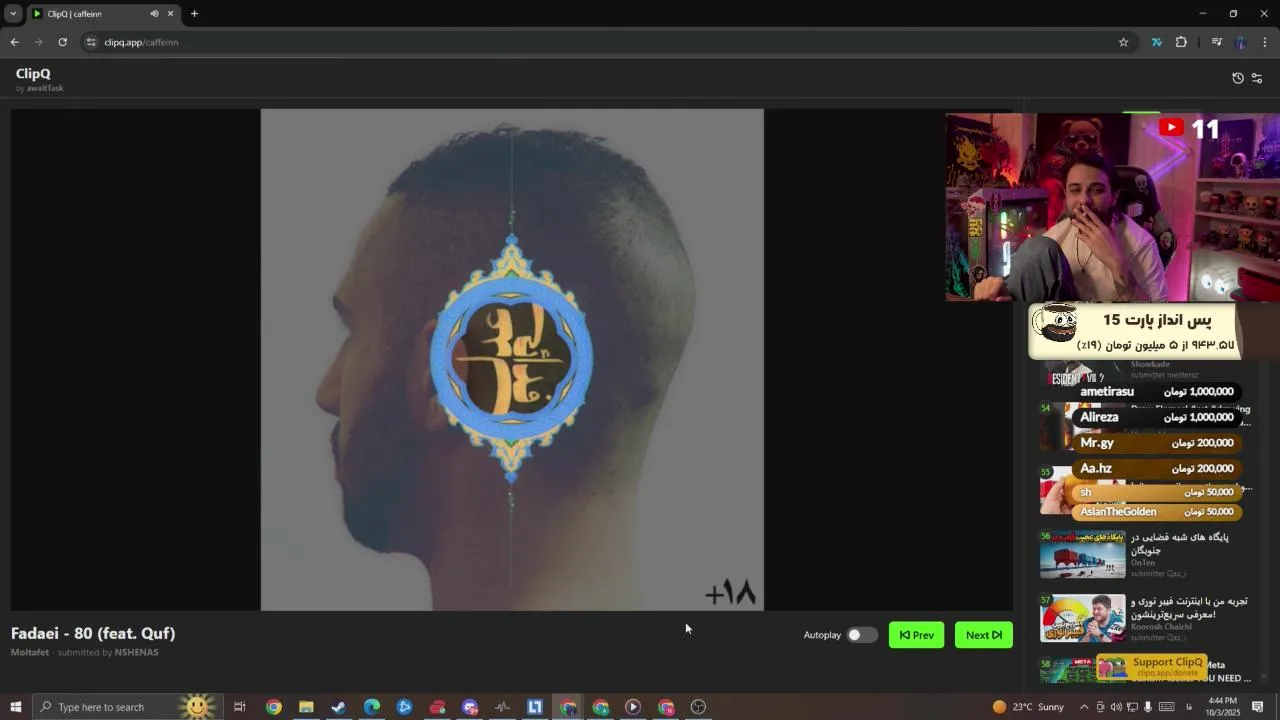Image resolution: width=1280 pixels, height=720 pixels.
Task: Open weather 23°C Sunny widget
Action: [1028, 707]
